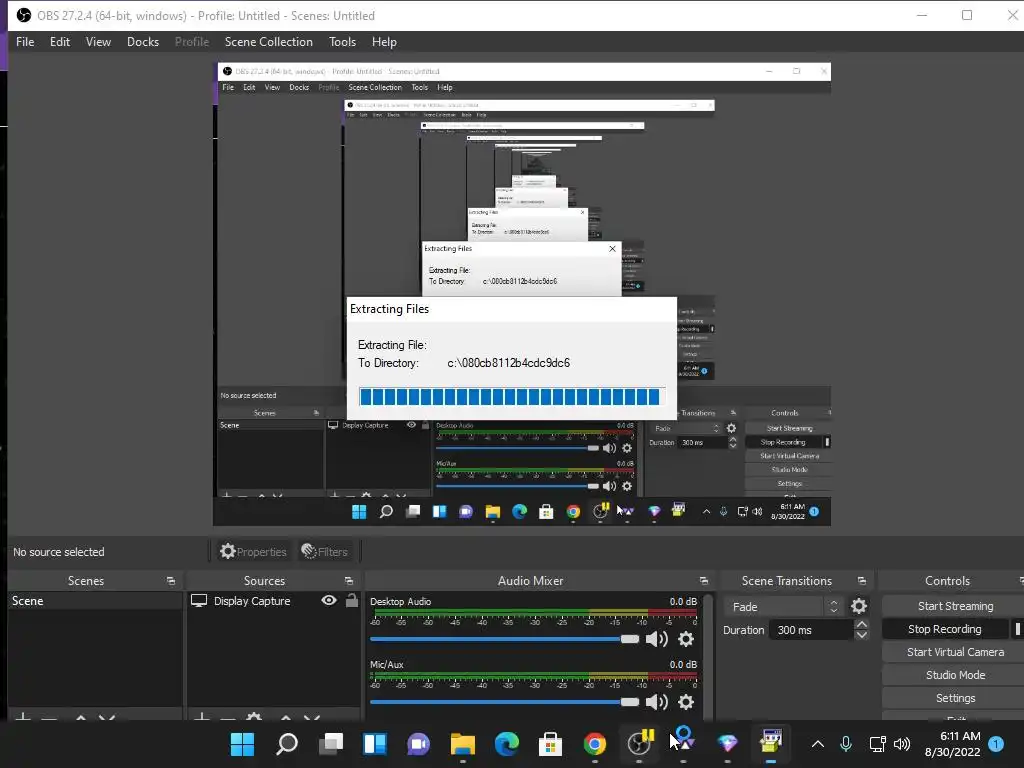Viewport: 1024px width, 768px height.
Task: Open OBS Settings
Action: (955, 698)
